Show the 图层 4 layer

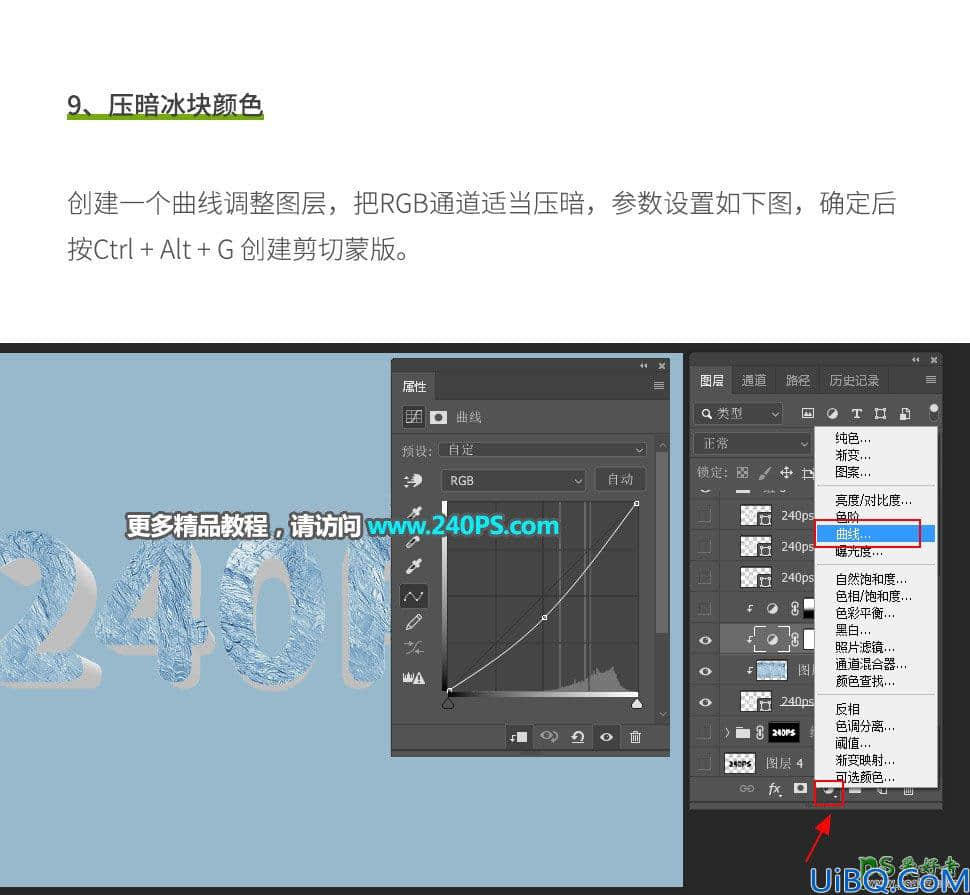coord(705,763)
